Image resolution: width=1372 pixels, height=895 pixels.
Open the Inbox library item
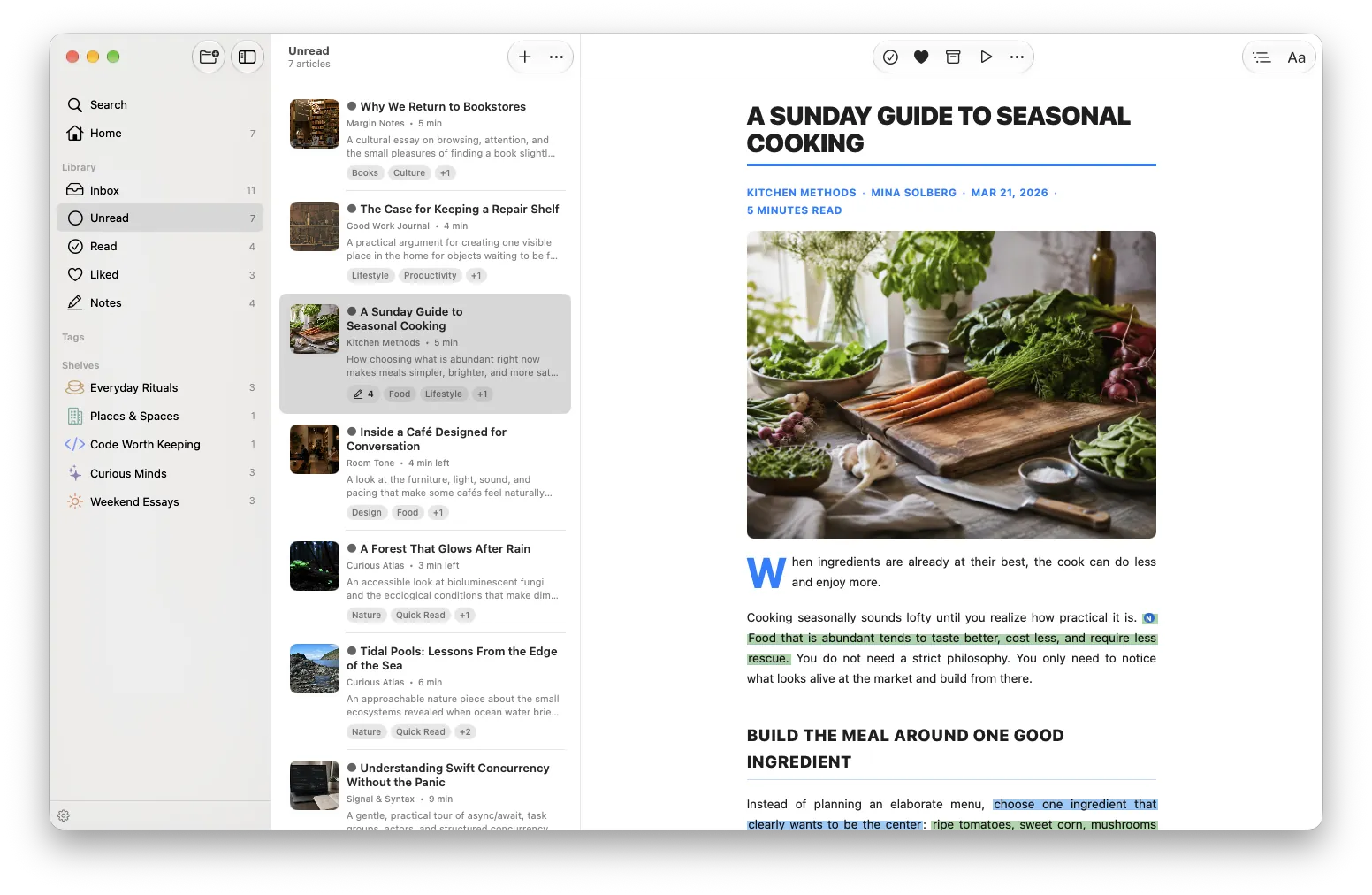pos(160,190)
